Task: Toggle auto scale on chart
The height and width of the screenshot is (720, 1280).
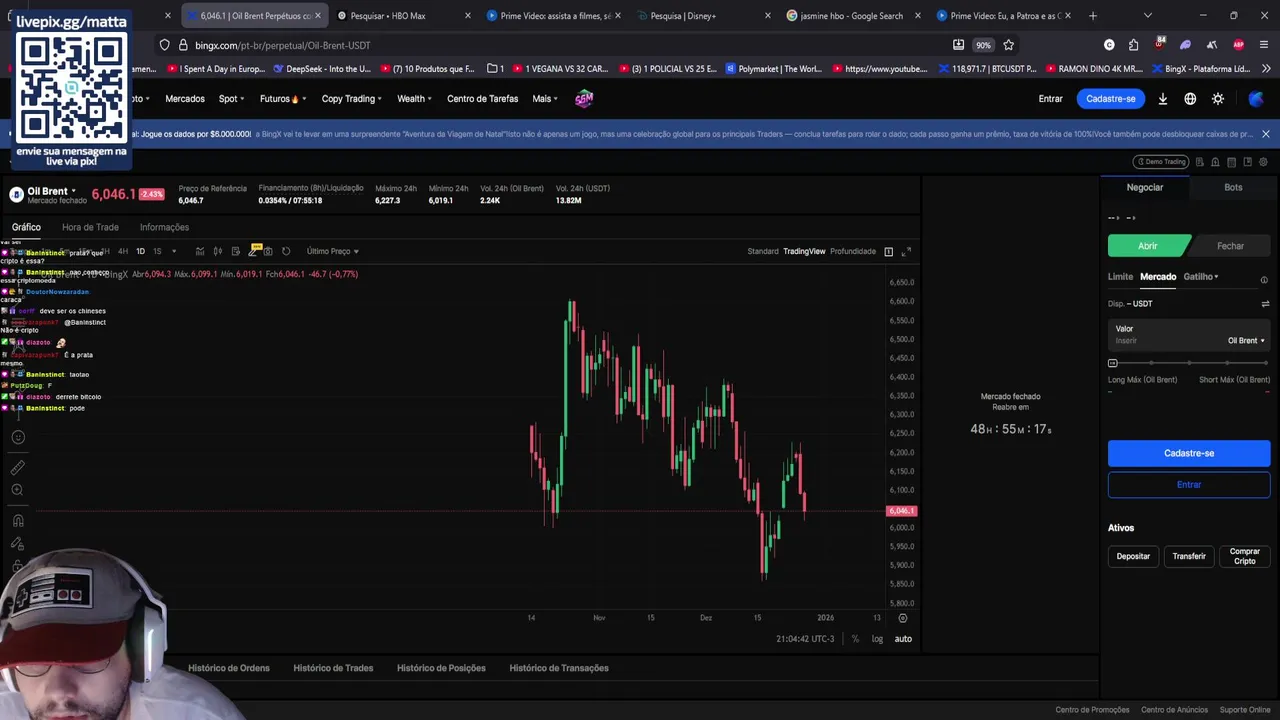Action: 903,639
